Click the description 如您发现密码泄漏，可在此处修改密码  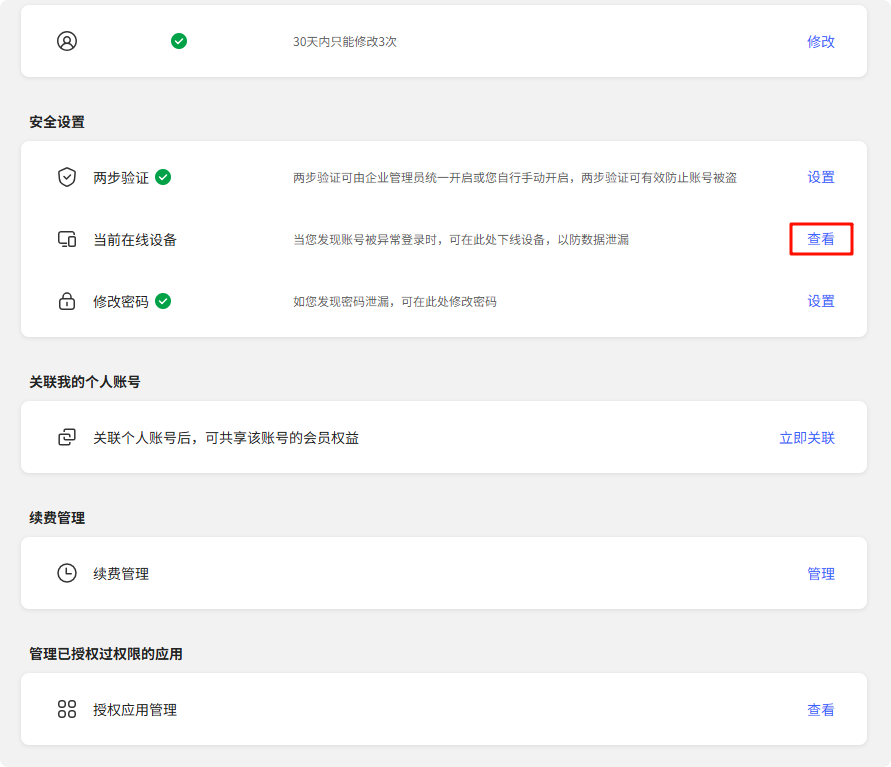pyautogui.click(x=395, y=302)
